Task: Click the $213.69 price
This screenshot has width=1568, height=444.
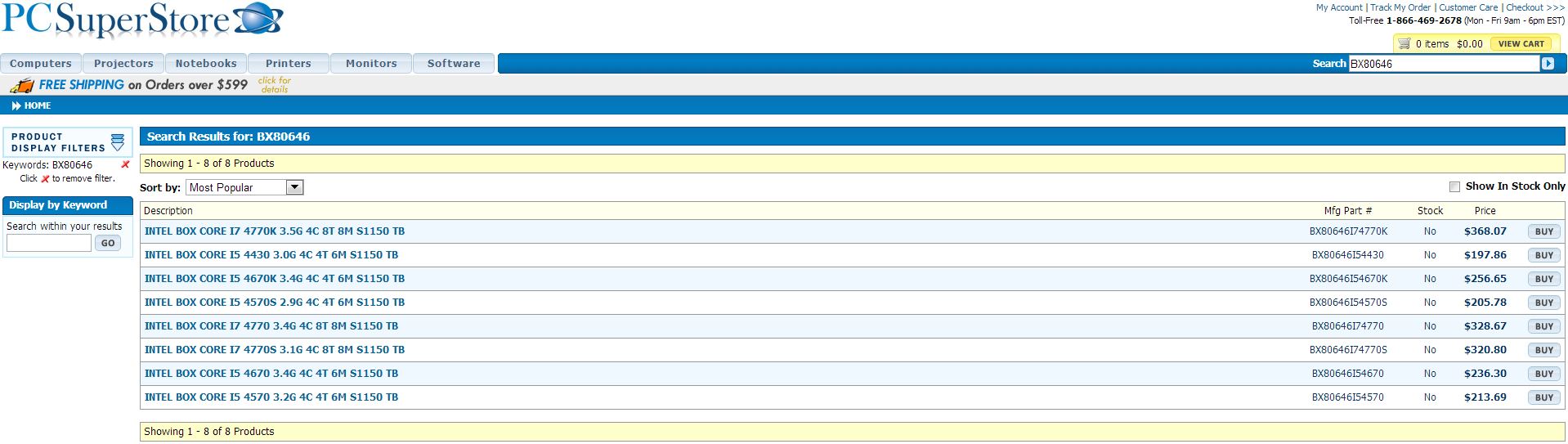Action: click(x=1485, y=397)
